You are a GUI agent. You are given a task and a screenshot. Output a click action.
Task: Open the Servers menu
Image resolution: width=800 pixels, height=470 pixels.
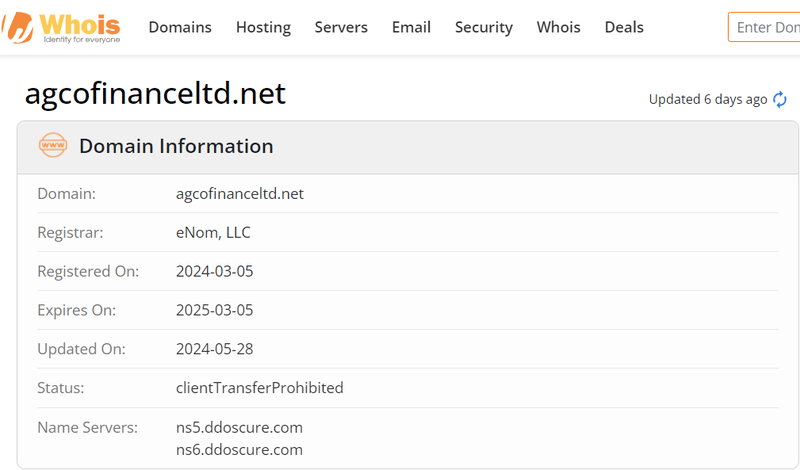click(x=341, y=27)
